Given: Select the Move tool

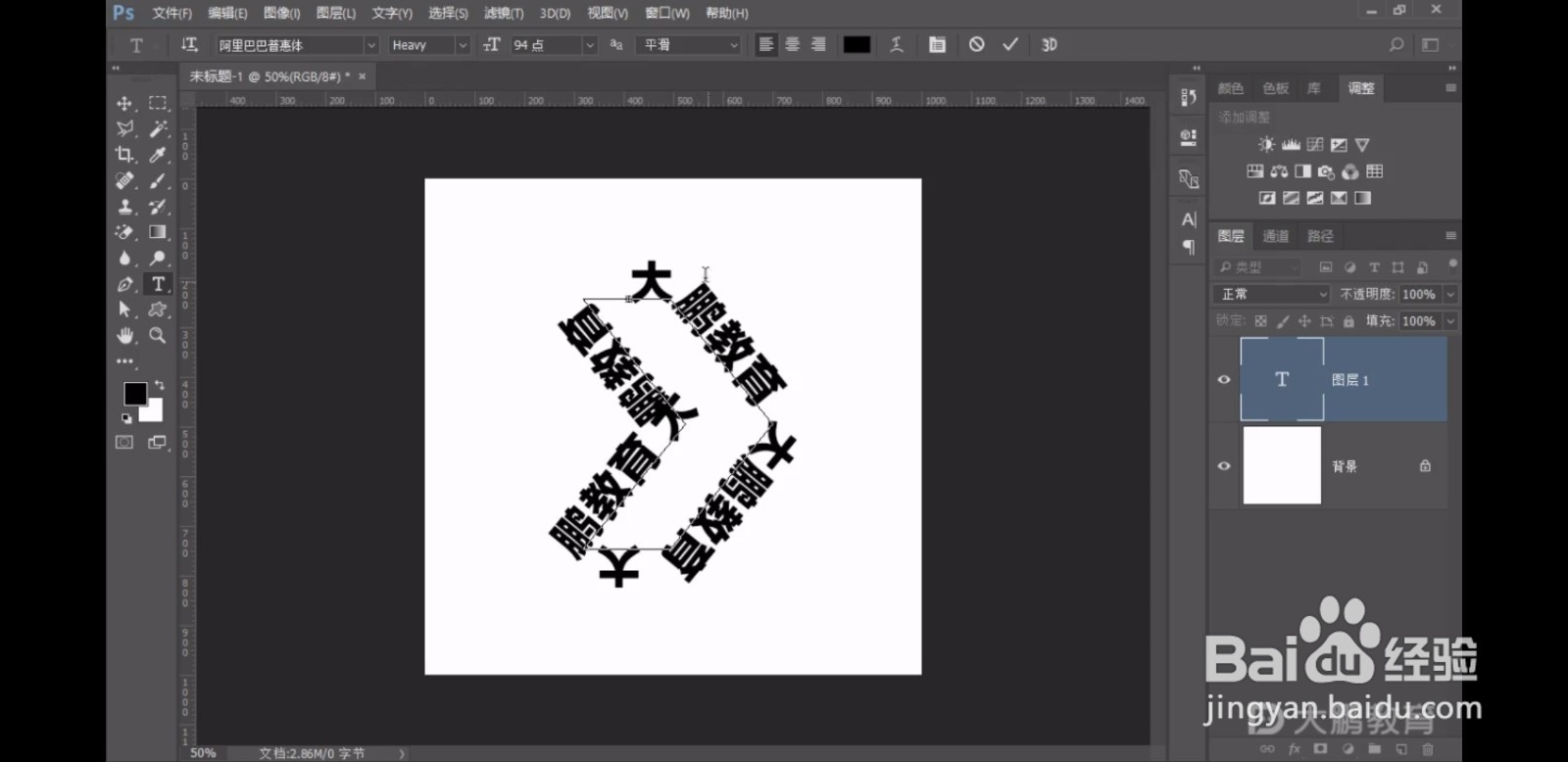Looking at the screenshot, I should [x=124, y=103].
